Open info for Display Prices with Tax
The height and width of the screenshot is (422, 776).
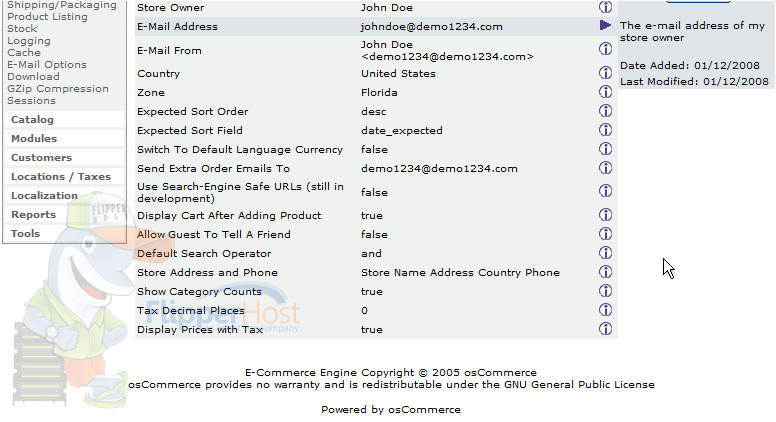(x=605, y=329)
